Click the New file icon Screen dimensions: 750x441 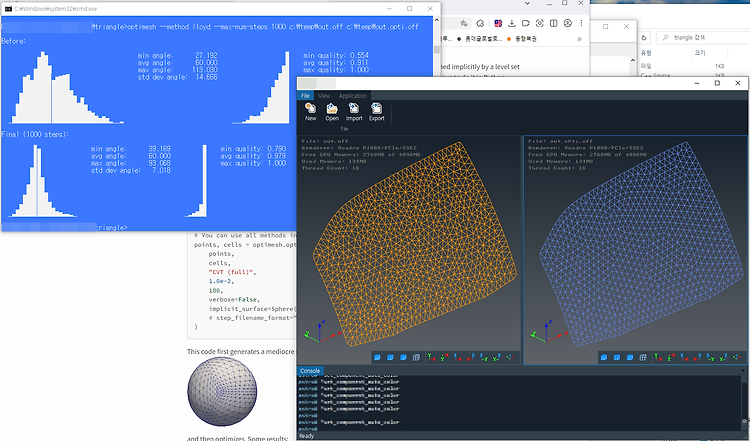click(310, 111)
